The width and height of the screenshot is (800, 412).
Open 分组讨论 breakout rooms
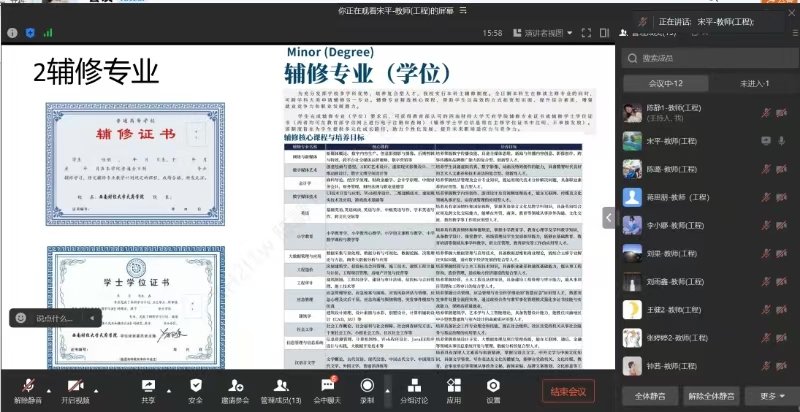(x=413, y=385)
